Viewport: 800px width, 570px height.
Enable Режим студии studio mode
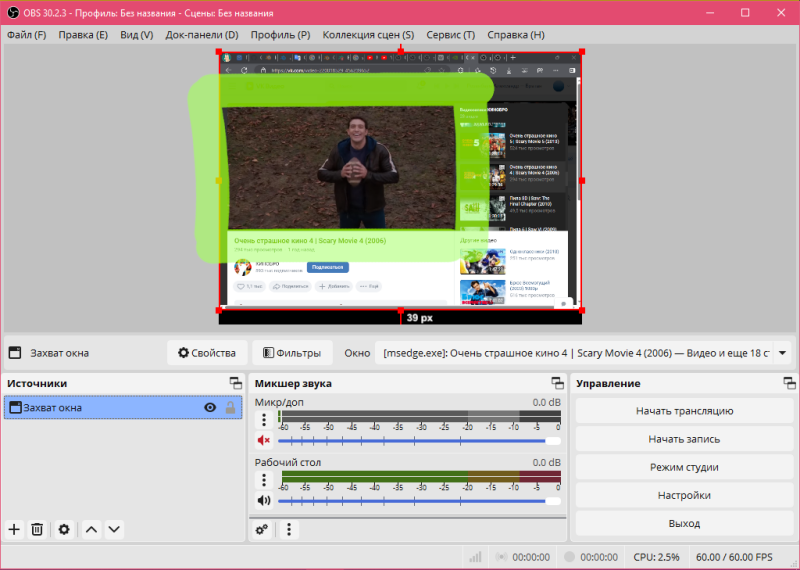click(684, 467)
